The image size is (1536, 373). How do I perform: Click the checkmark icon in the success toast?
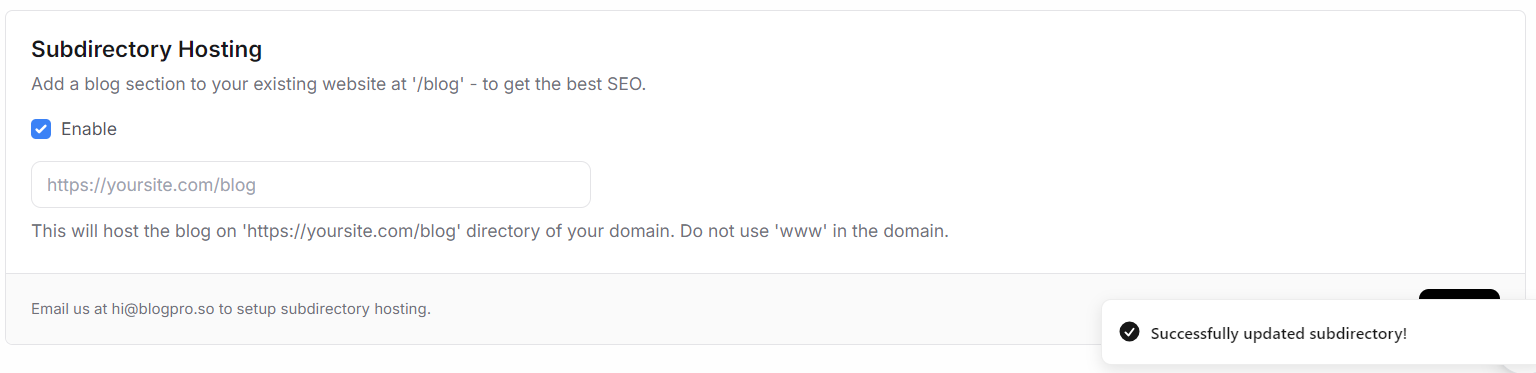pyautogui.click(x=1130, y=332)
